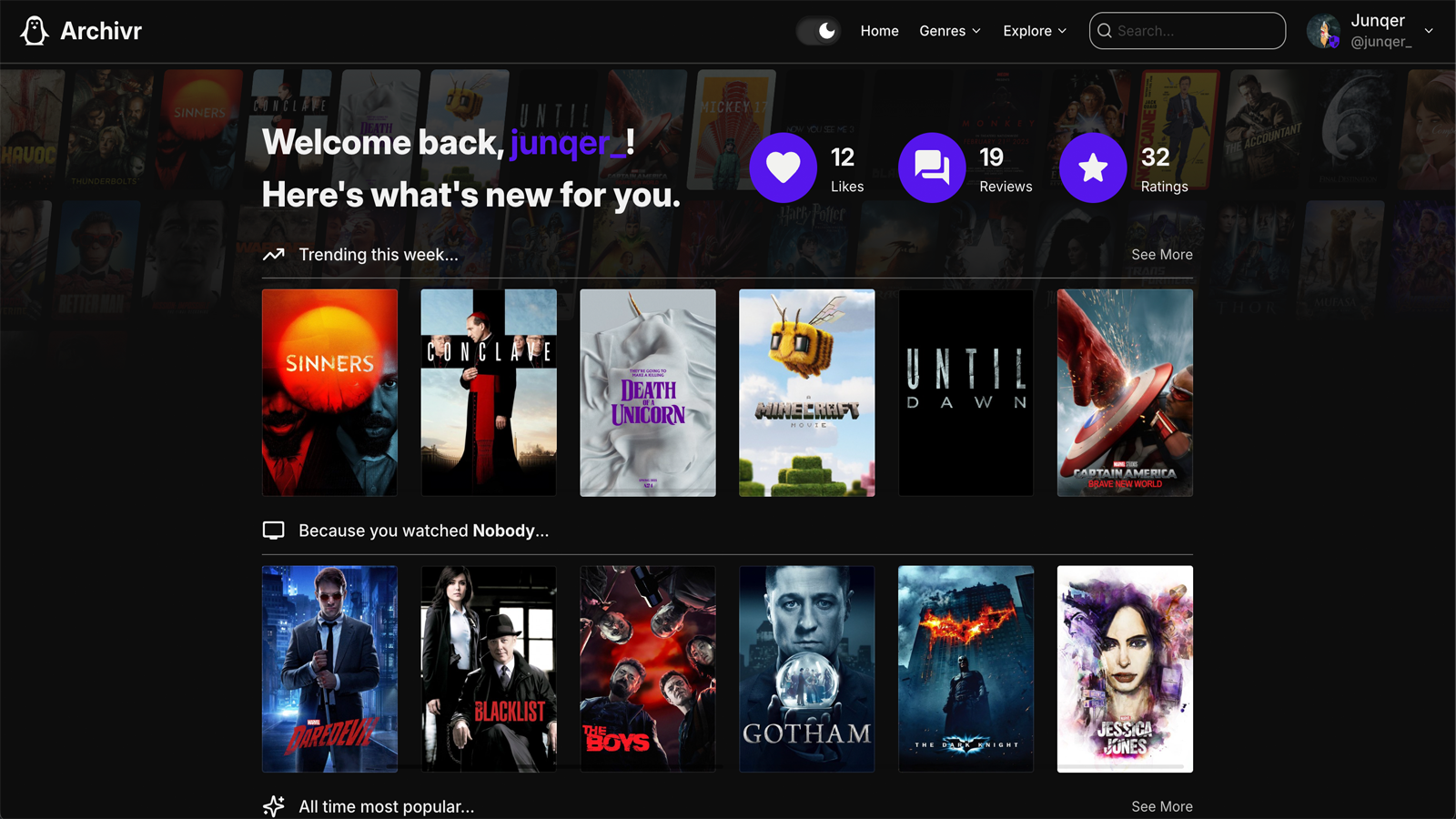
Task: Click See More for All time most popular
Action: [1161, 805]
